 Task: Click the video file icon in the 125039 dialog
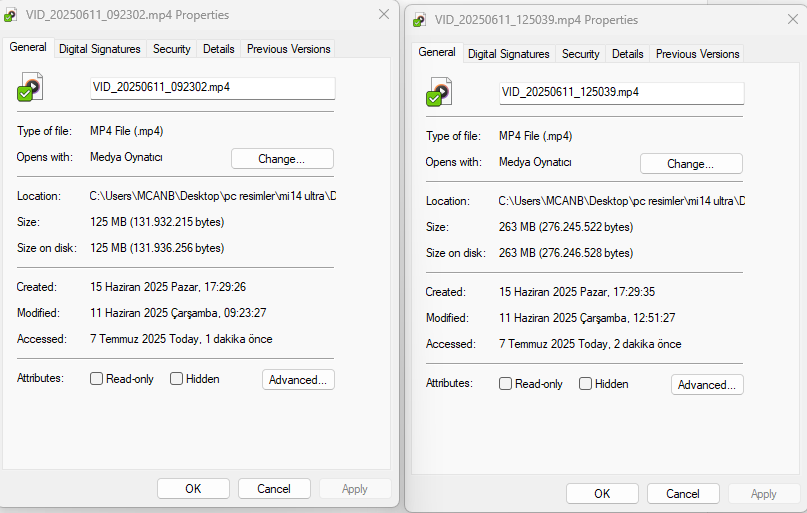(437, 94)
